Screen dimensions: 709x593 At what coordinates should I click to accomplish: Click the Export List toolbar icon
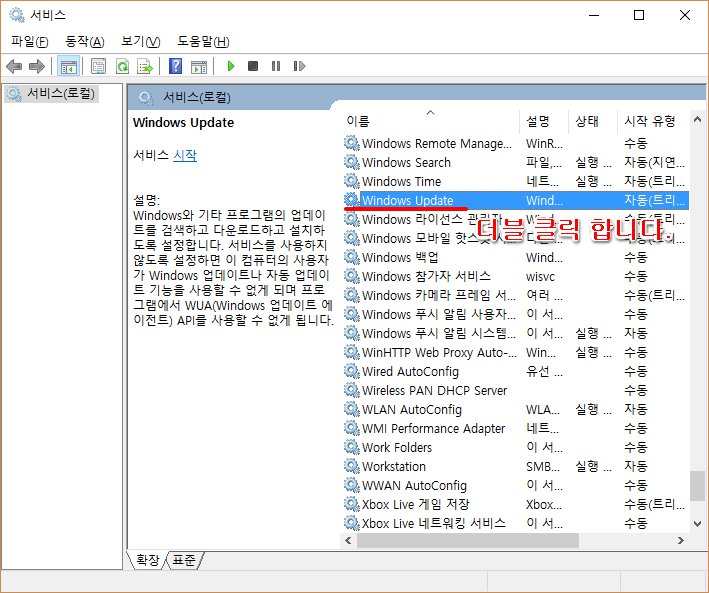point(145,66)
